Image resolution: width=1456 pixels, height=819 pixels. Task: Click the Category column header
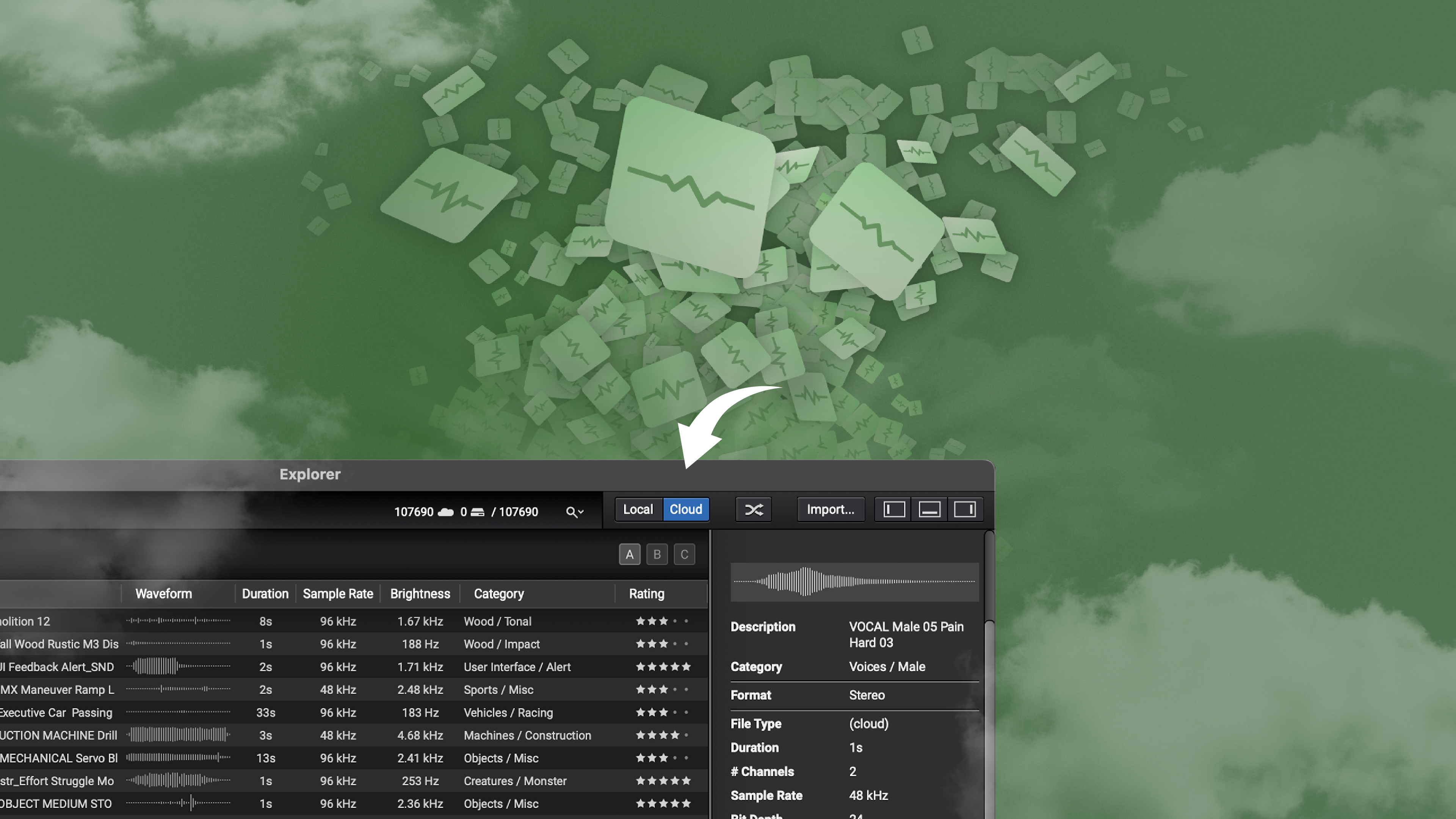498,594
